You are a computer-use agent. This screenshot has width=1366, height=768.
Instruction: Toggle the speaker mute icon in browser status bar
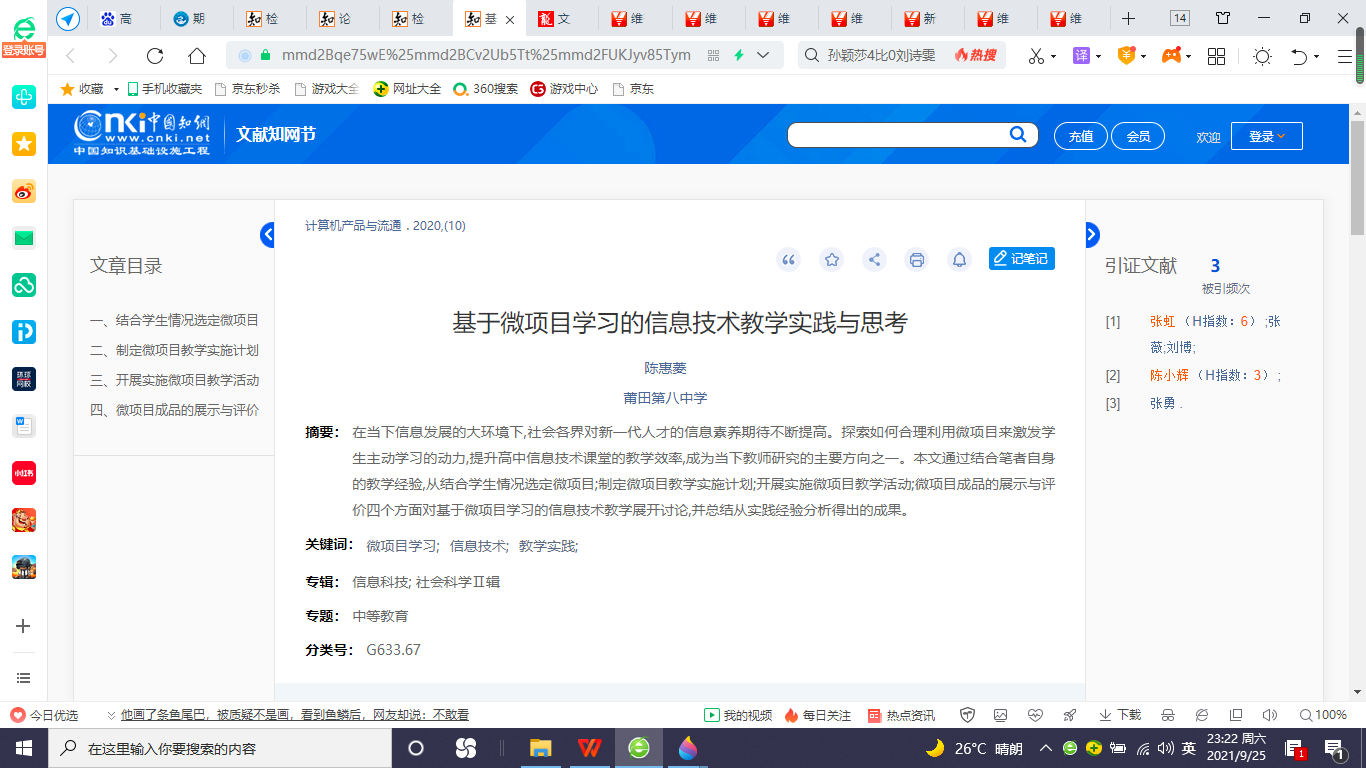tap(1270, 715)
